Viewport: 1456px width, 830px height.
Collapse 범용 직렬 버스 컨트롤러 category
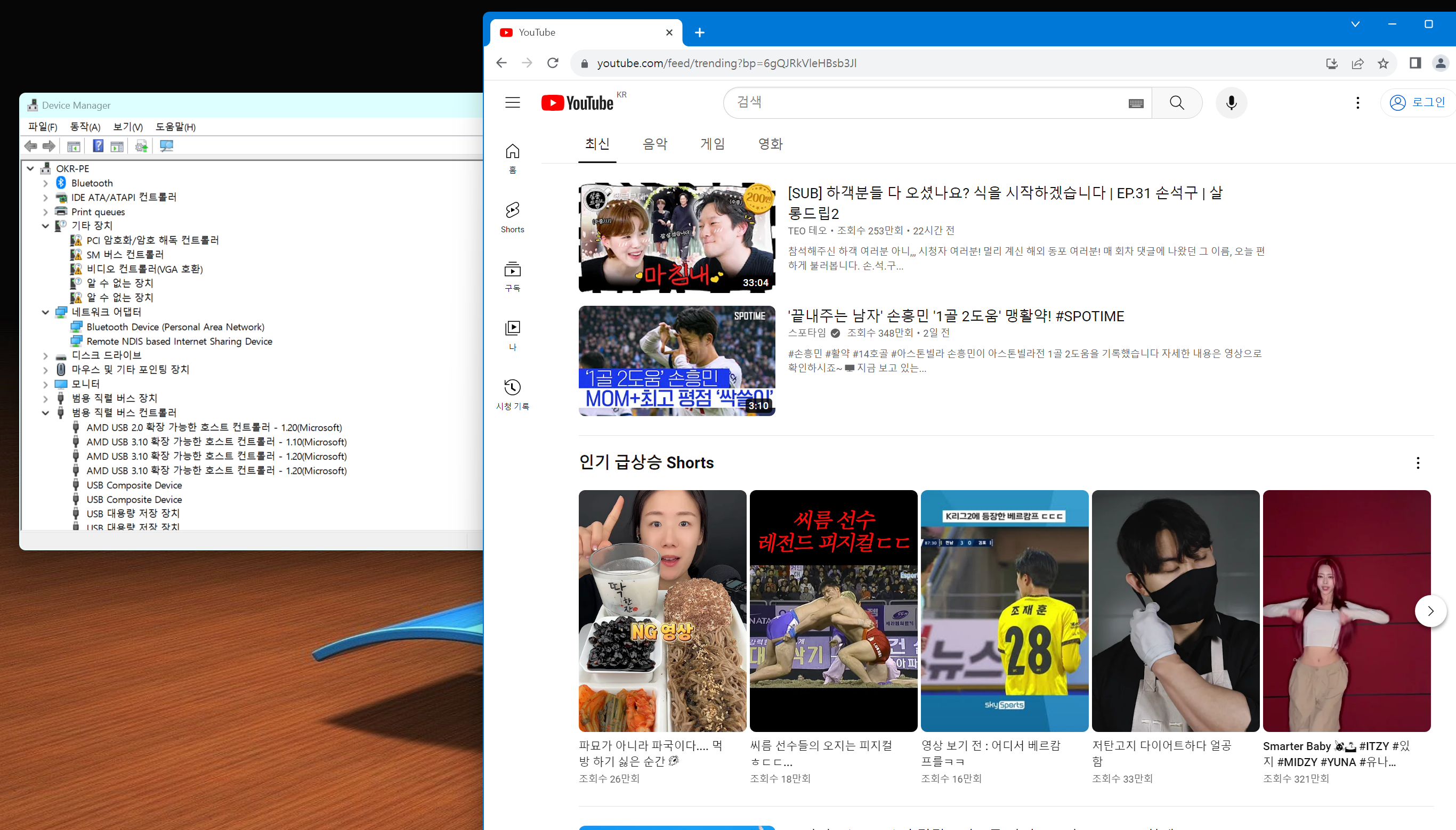[x=46, y=413]
